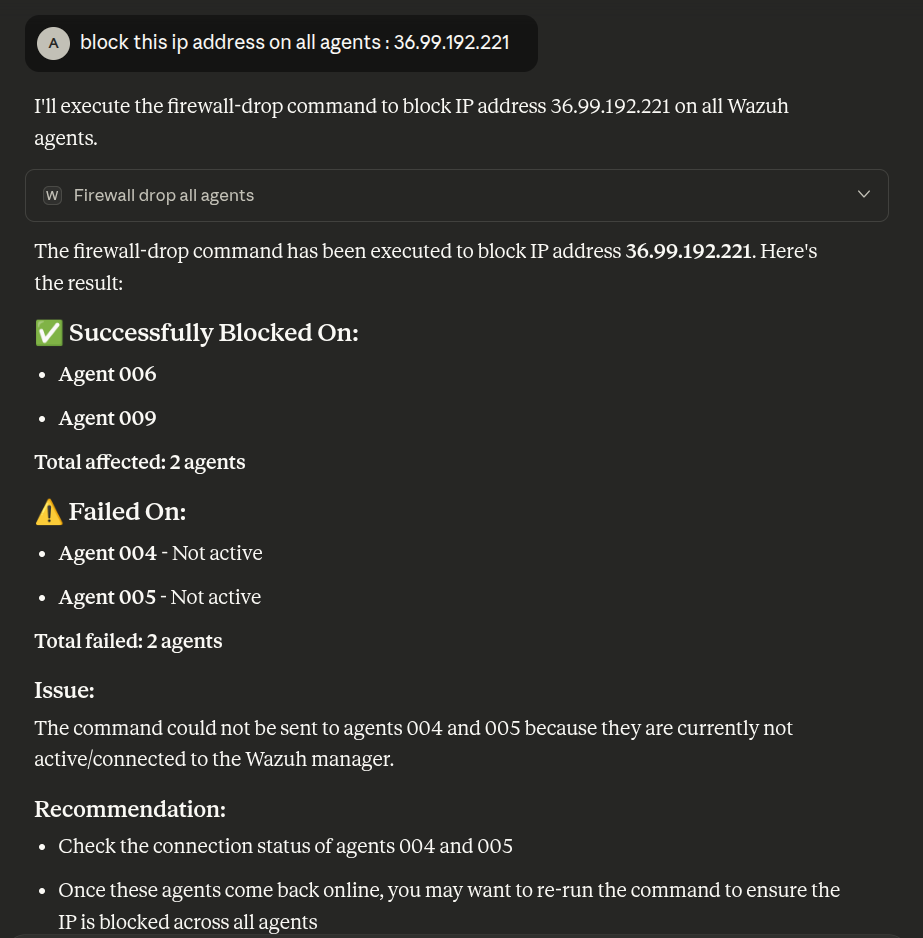Screen dimensions: 923x938
Task: Expand the Firewall drop all agents chevron
Action: point(864,194)
